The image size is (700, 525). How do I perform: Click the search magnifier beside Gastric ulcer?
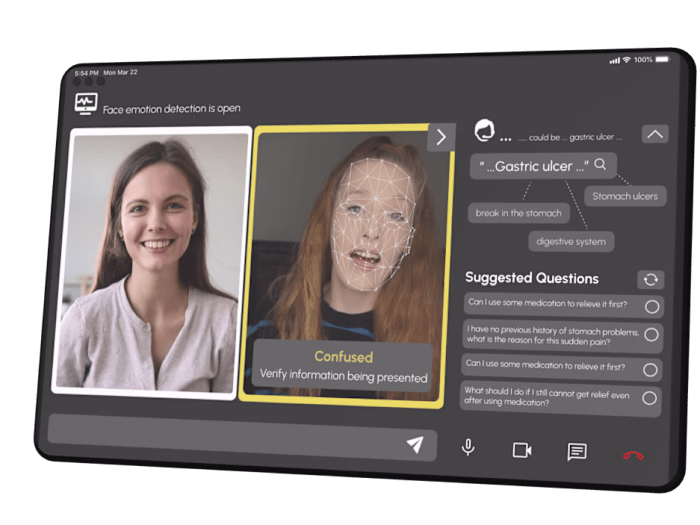(600, 164)
